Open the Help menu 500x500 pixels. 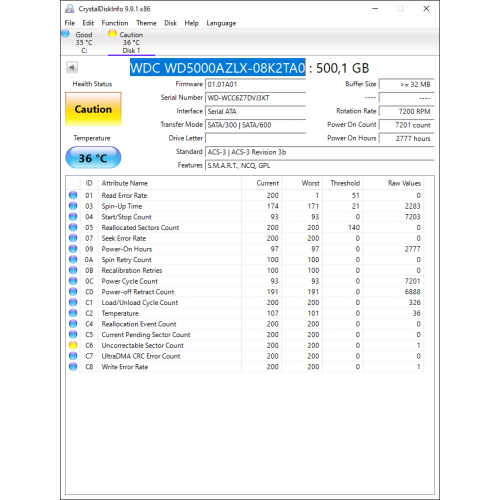pyautogui.click(x=192, y=23)
